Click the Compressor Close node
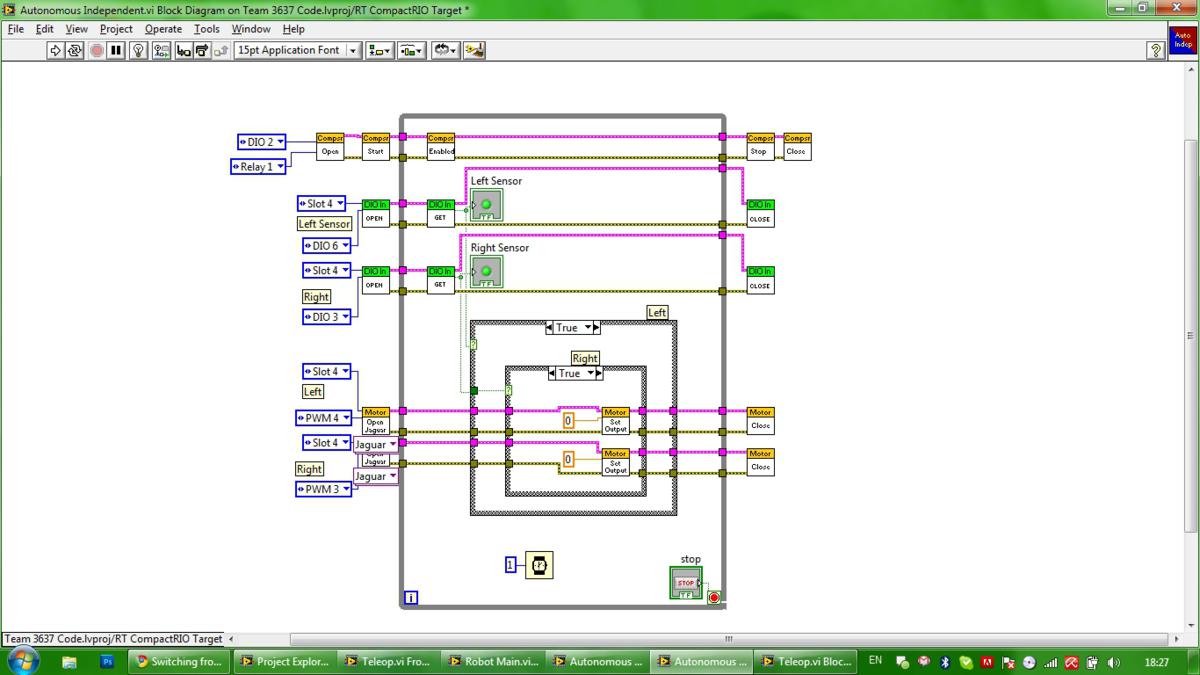 point(797,146)
